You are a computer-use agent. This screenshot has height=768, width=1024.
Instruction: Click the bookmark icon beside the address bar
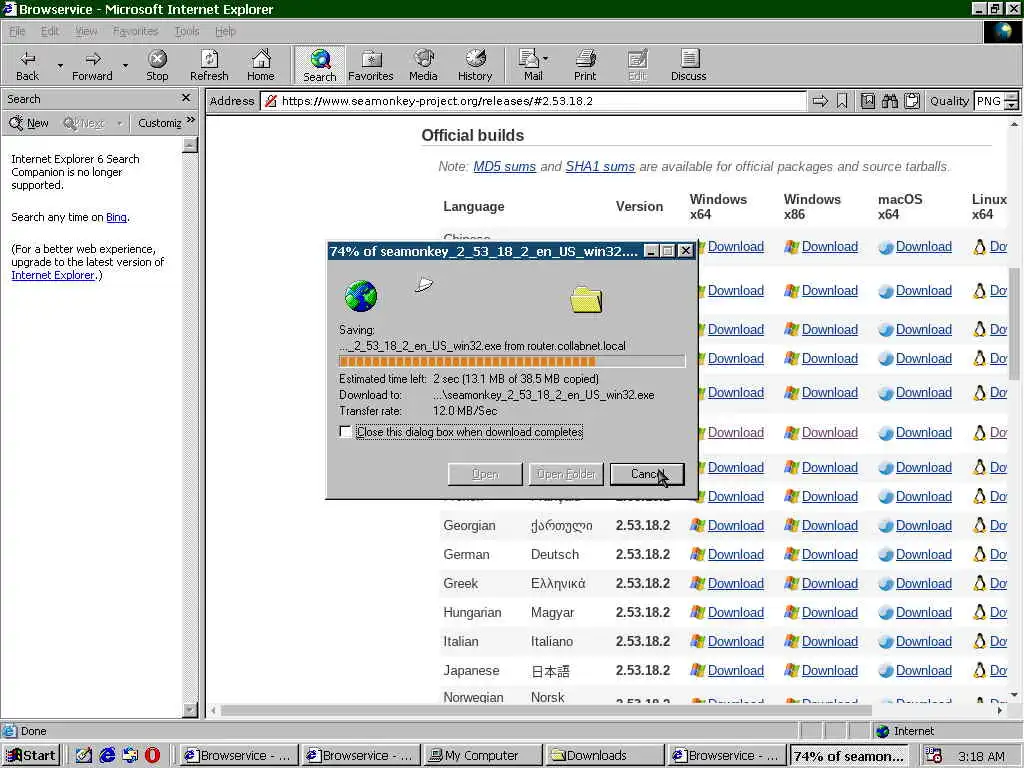[x=842, y=101]
